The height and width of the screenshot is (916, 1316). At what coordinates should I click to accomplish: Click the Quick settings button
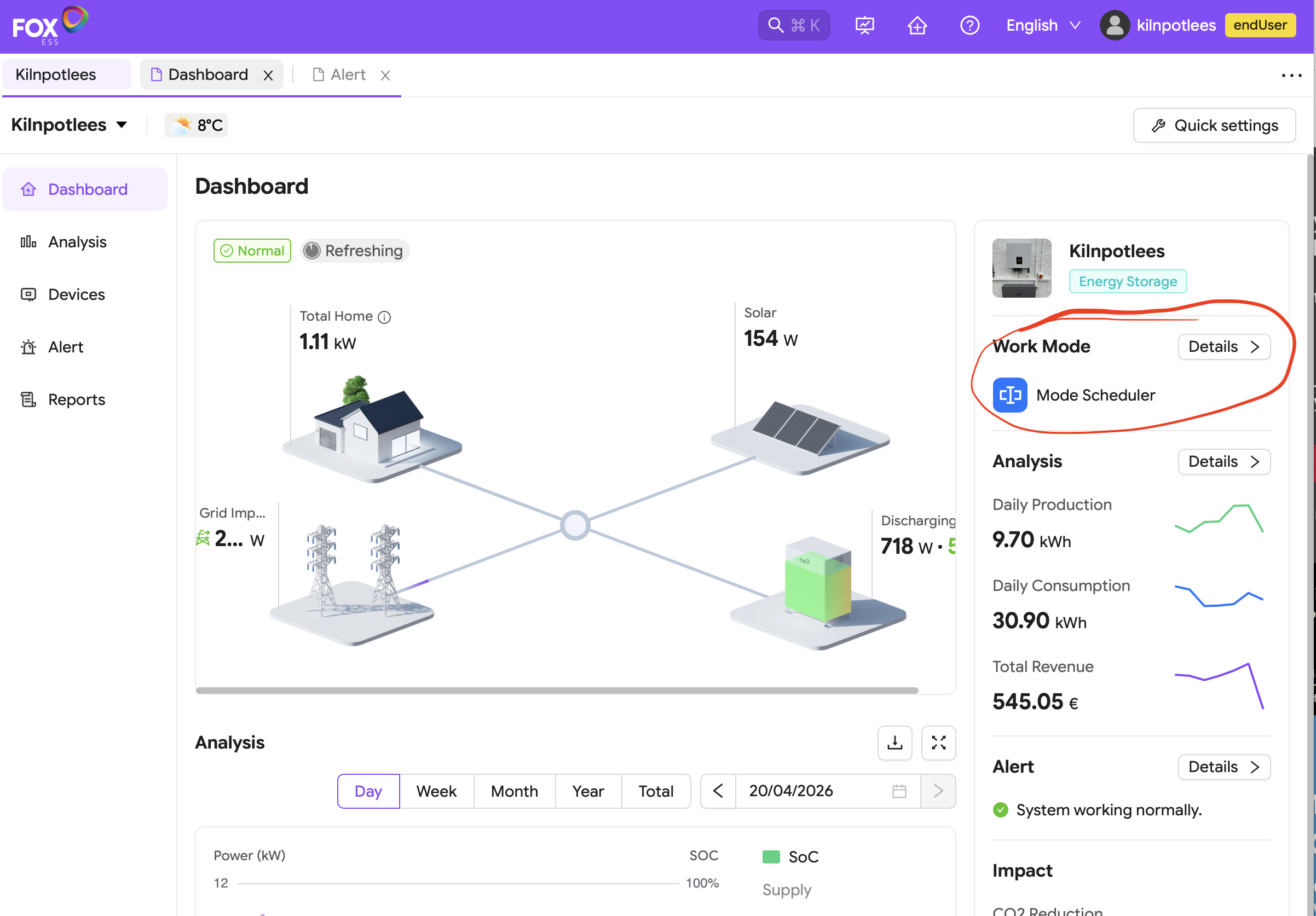1214,125
